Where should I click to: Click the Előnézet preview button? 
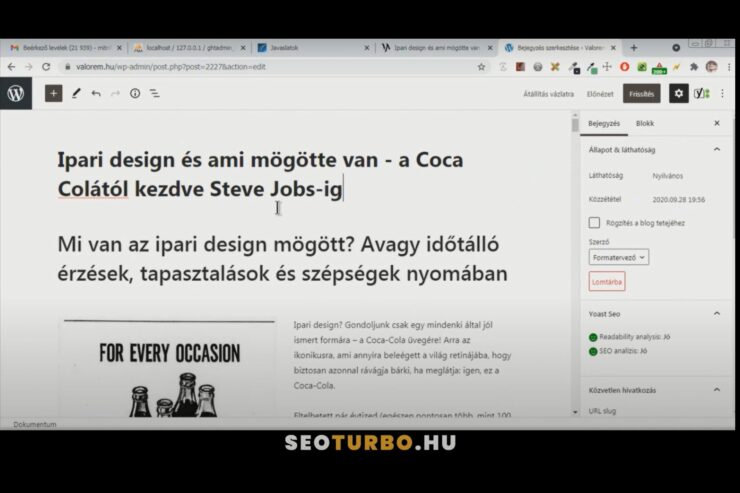[600, 94]
